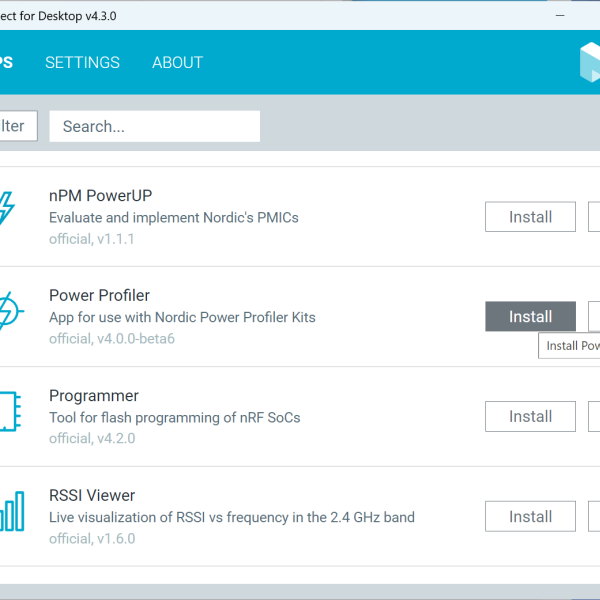The width and height of the screenshot is (600, 600).
Task: Click the Search apps input field
Action: (155, 126)
